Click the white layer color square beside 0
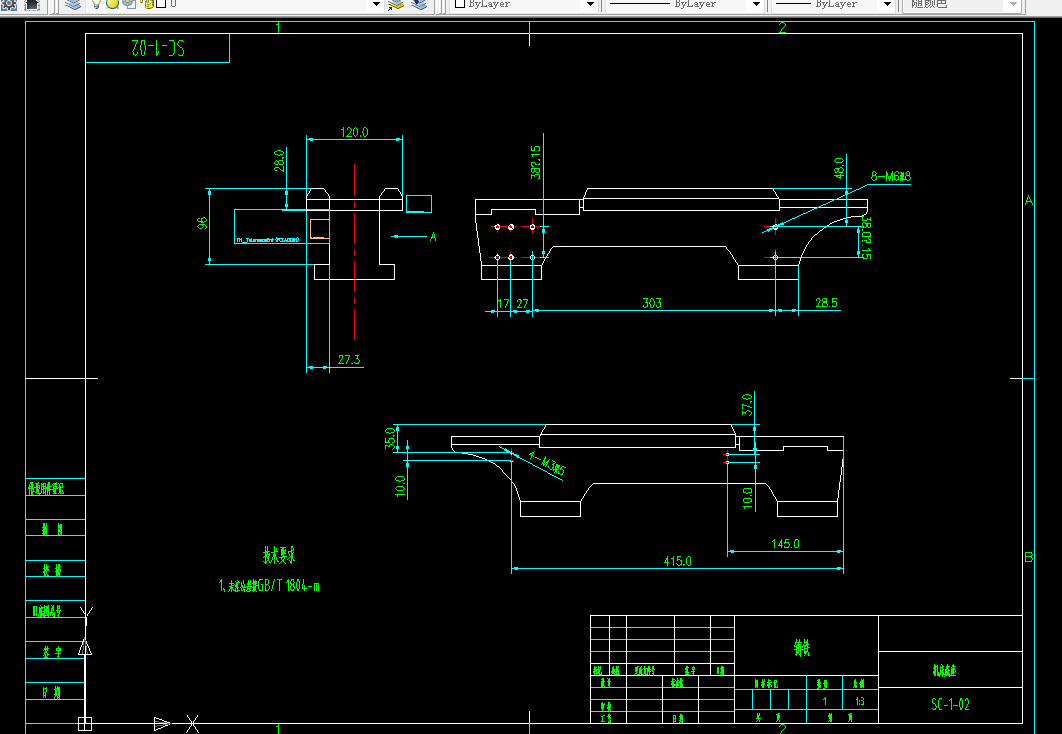Image resolution: width=1062 pixels, height=734 pixels. pyautogui.click(x=161, y=4)
